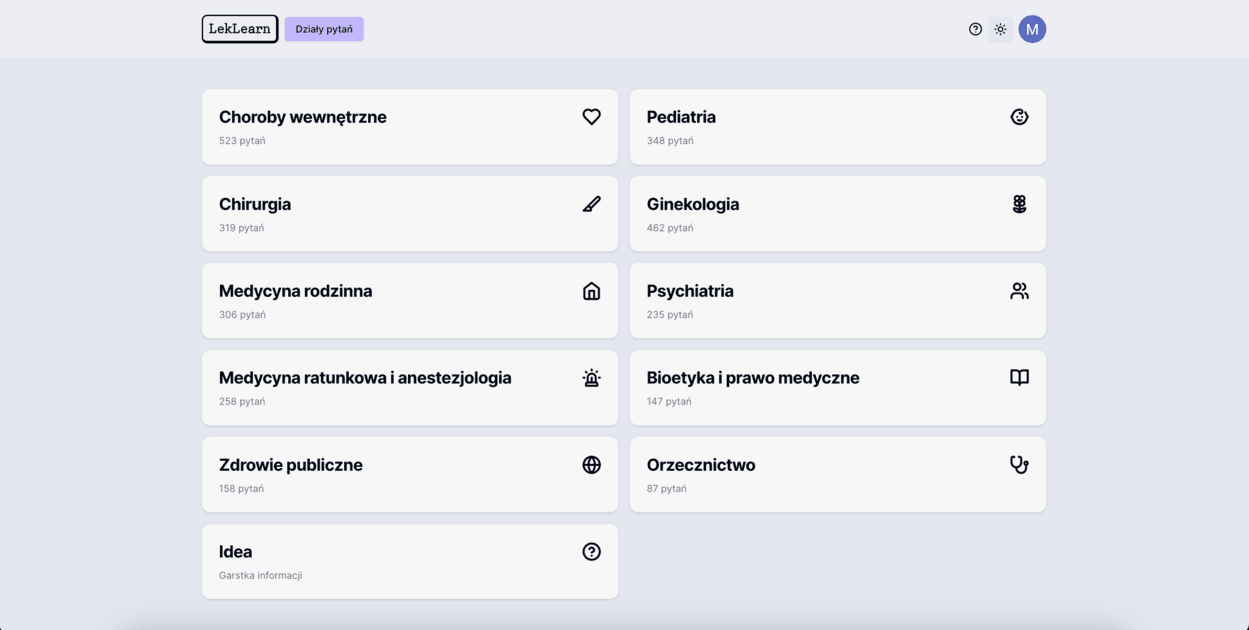
Task: Select the scalpel icon on Chirurgia card
Action: click(591, 203)
